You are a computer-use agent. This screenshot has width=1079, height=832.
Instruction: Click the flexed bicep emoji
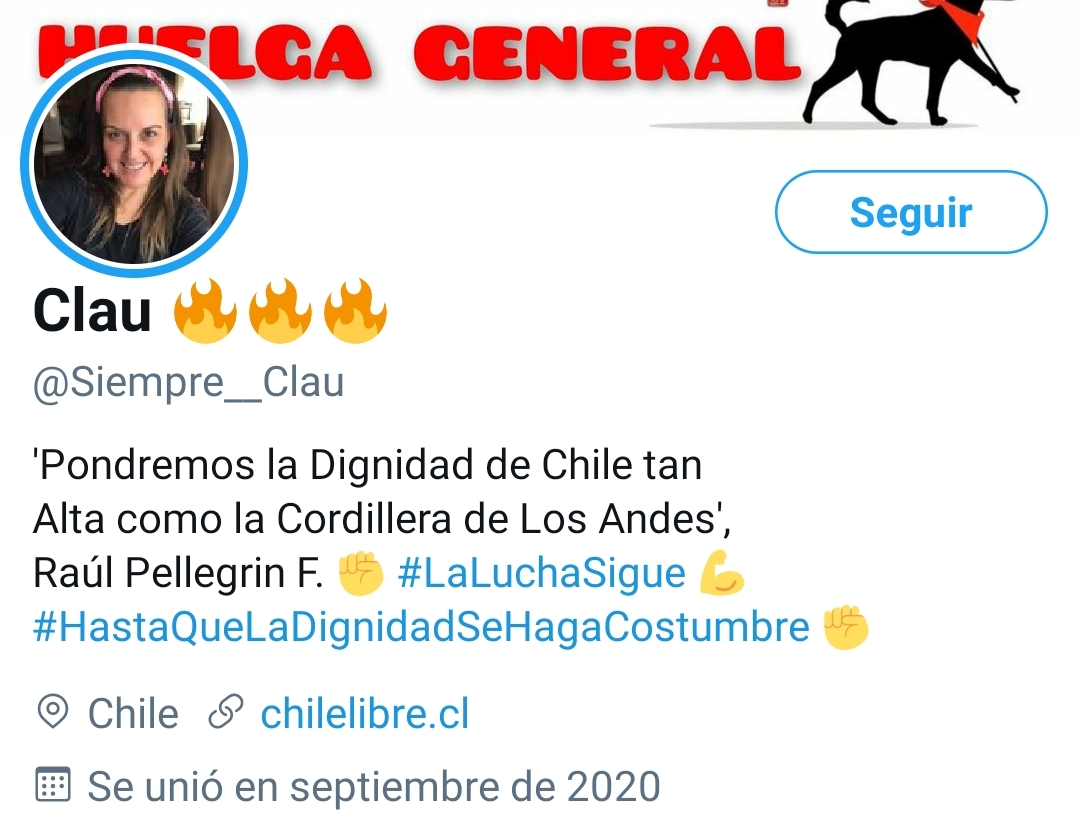coord(720,573)
